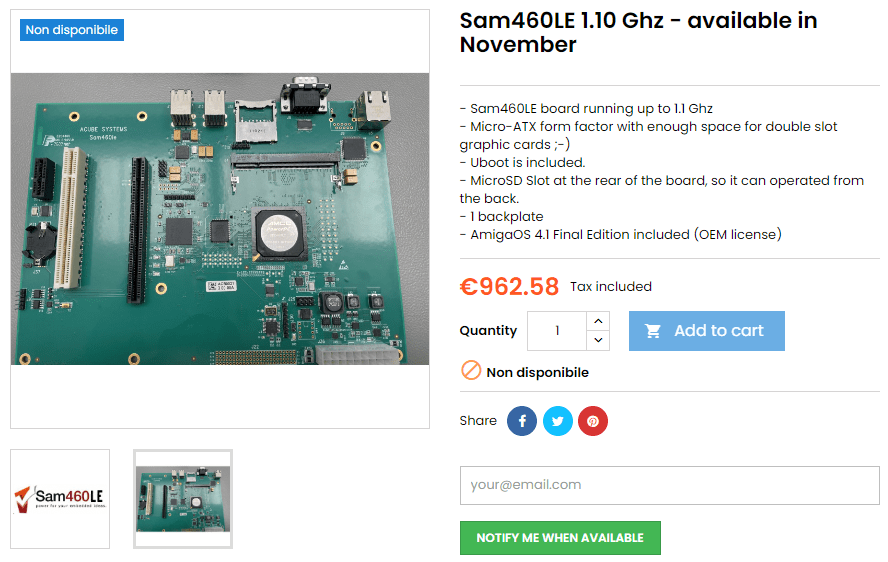This screenshot has width=888, height=562.
Task: Share product on Pinterest
Action: [593, 421]
